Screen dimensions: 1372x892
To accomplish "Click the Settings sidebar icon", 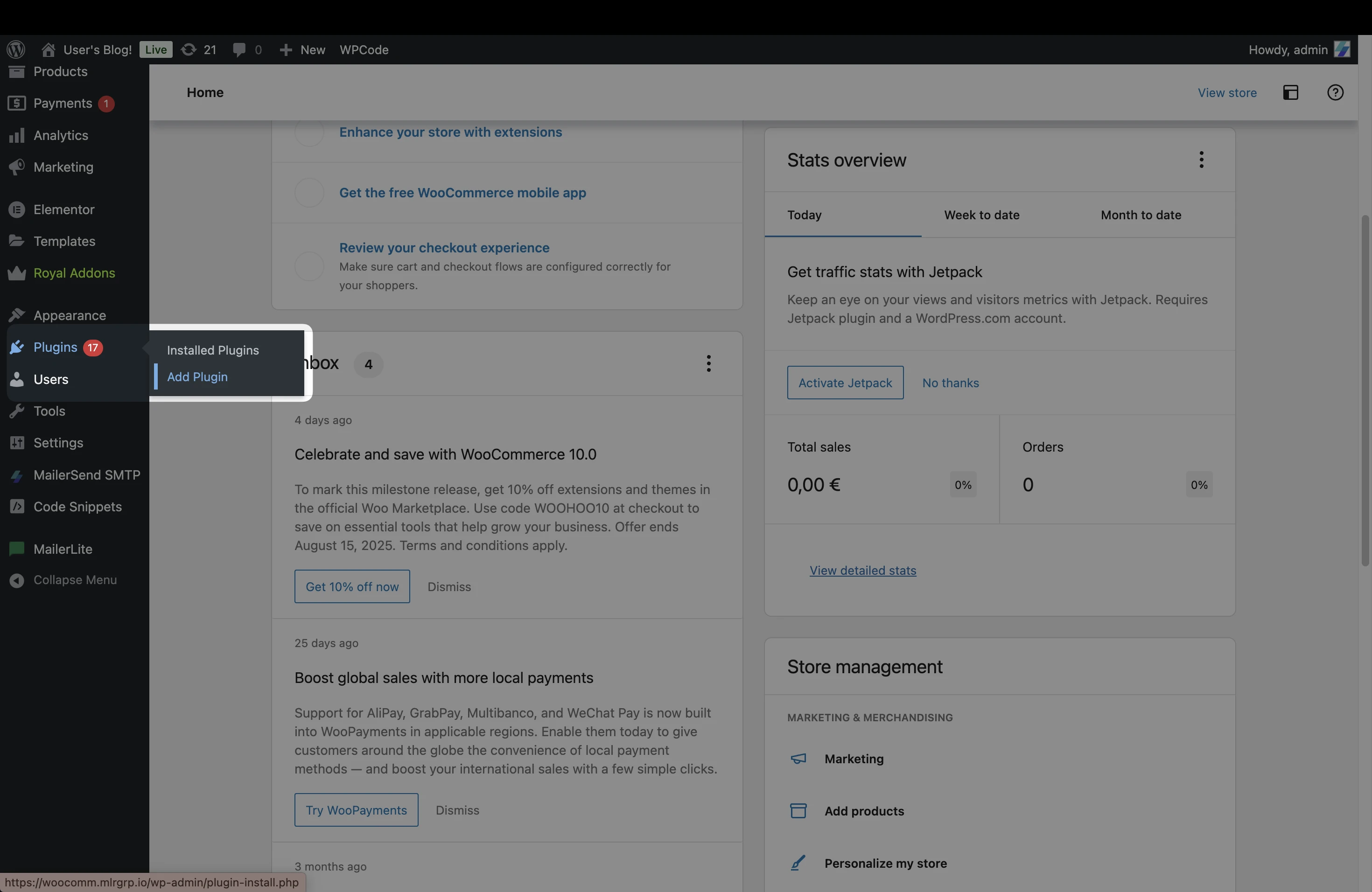I will click(x=17, y=443).
